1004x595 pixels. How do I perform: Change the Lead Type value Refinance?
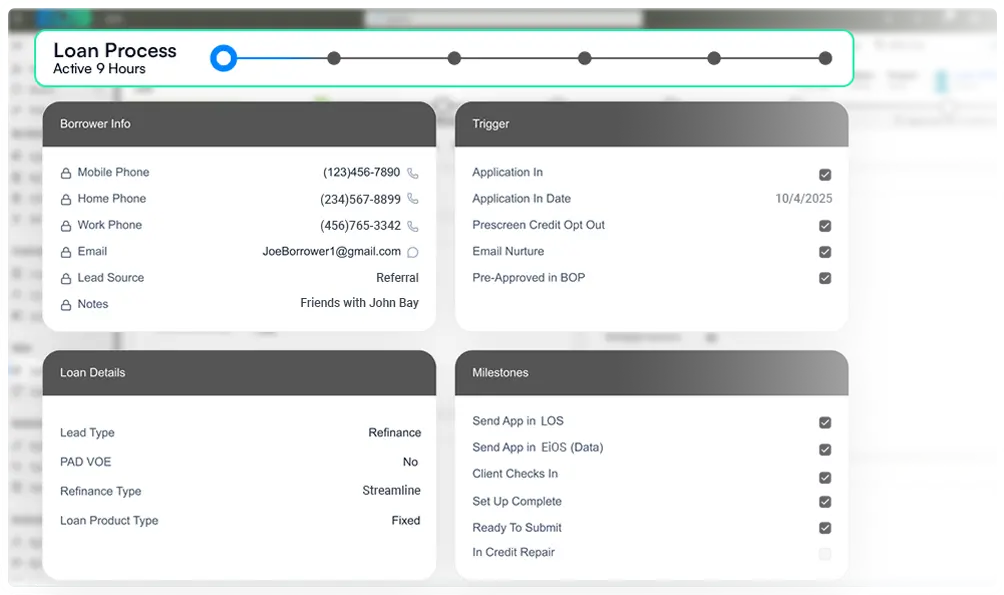pos(394,433)
